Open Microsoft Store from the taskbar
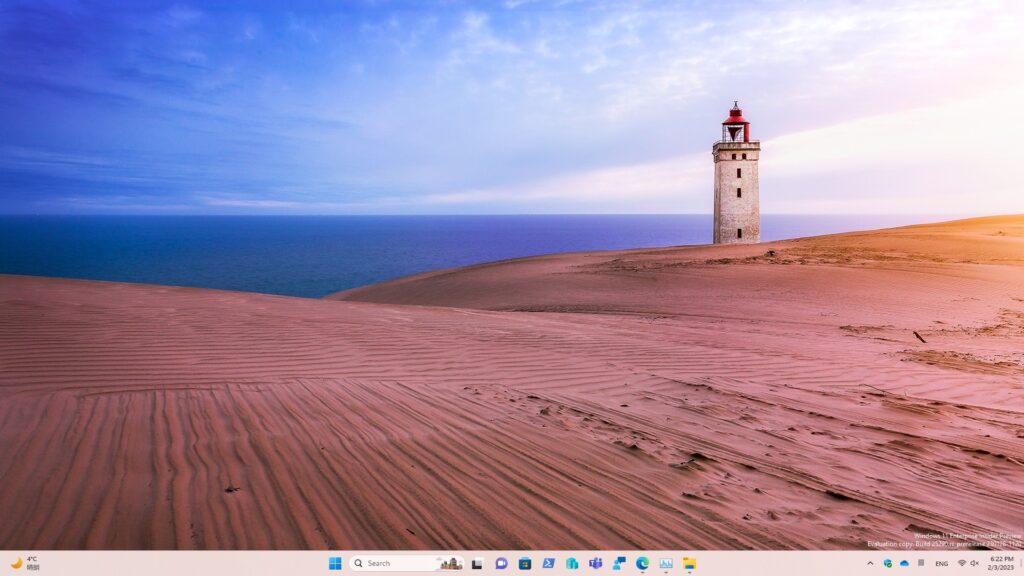The width and height of the screenshot is (1024, 576). 525,563
